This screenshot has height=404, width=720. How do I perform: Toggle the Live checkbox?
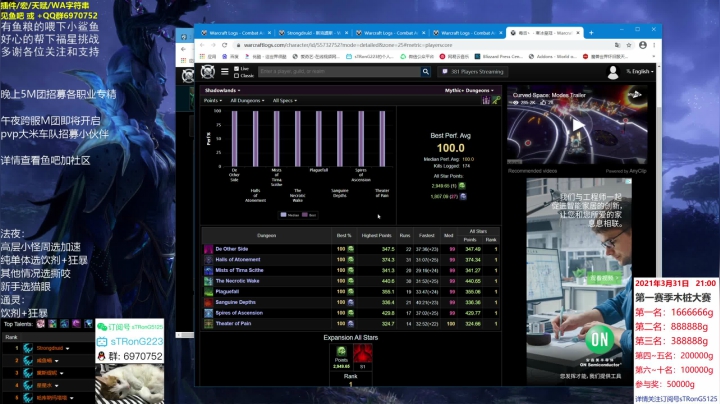(236, 68)
